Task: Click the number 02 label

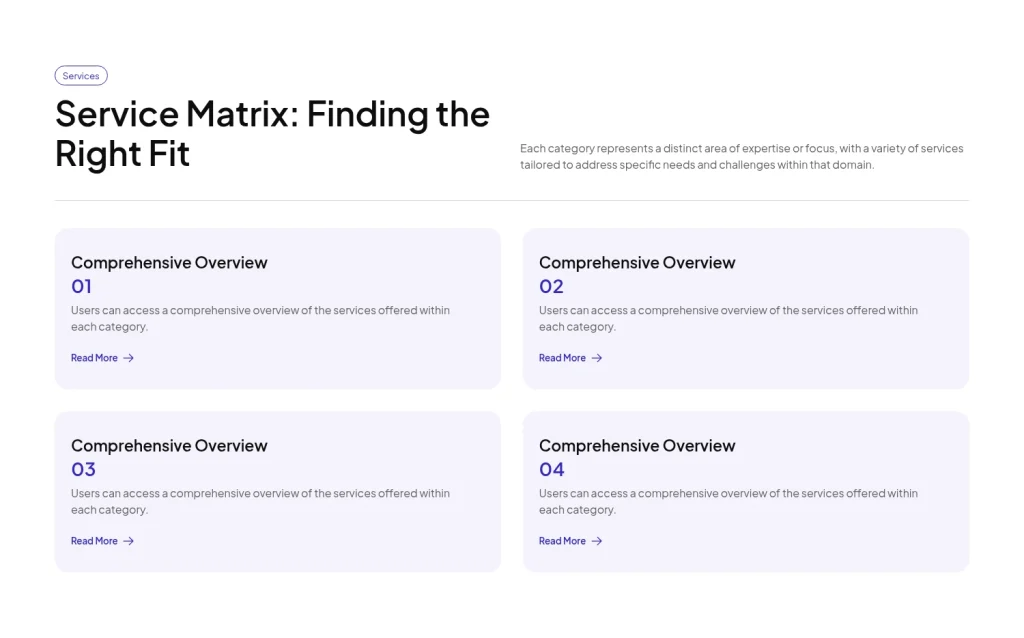Action: [x=551, y=287]
